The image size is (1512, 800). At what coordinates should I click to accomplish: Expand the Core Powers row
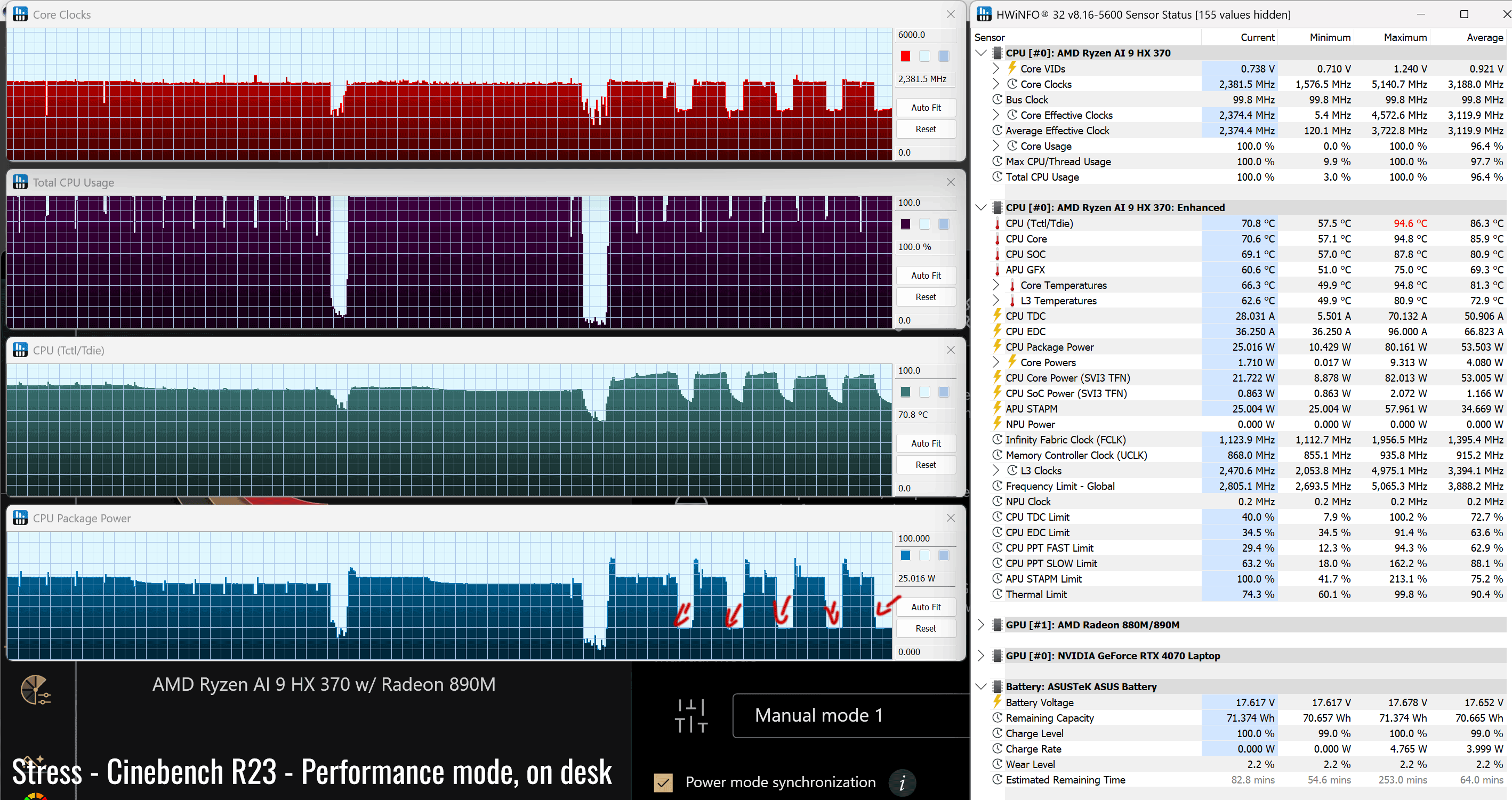pyautogui.click(x=996, y=362)
